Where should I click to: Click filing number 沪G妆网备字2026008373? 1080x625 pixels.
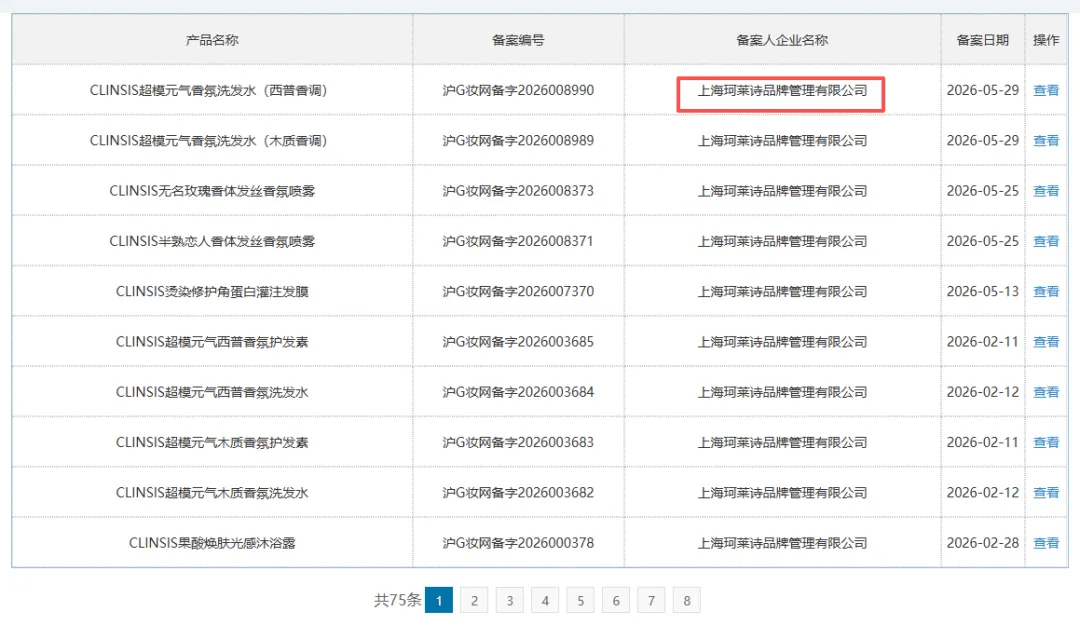point(518,191)
